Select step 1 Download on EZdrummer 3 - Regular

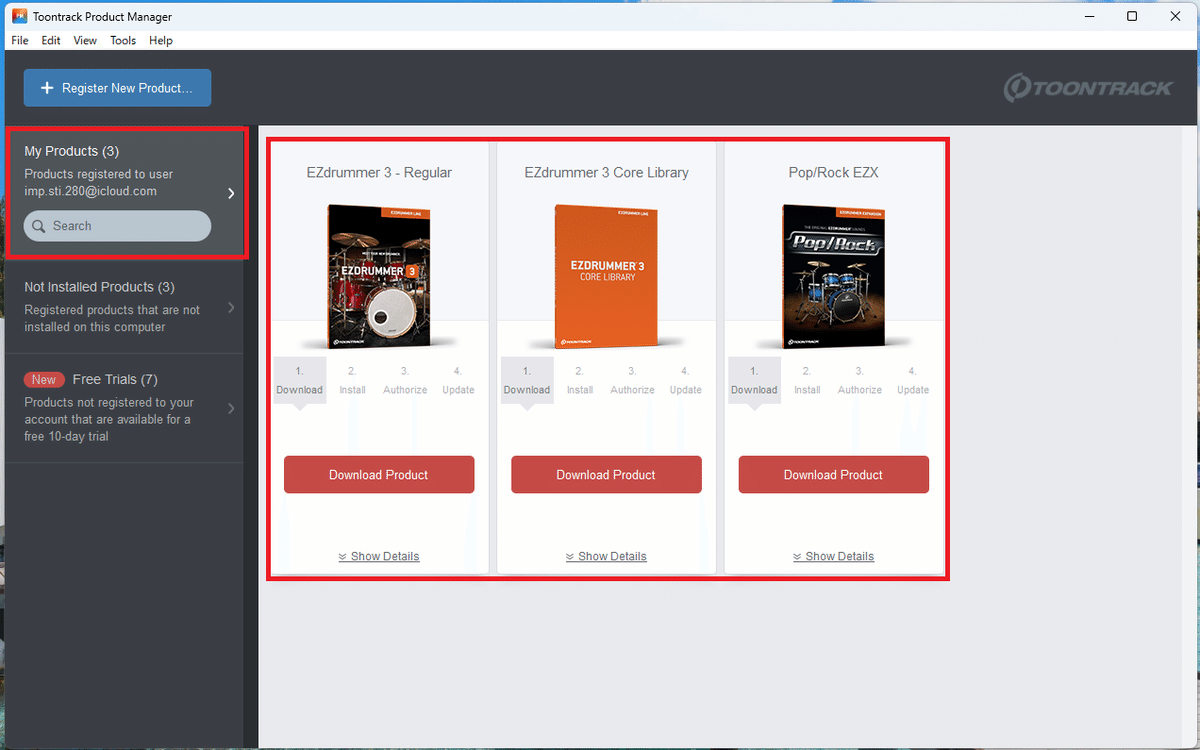[299, 381]
